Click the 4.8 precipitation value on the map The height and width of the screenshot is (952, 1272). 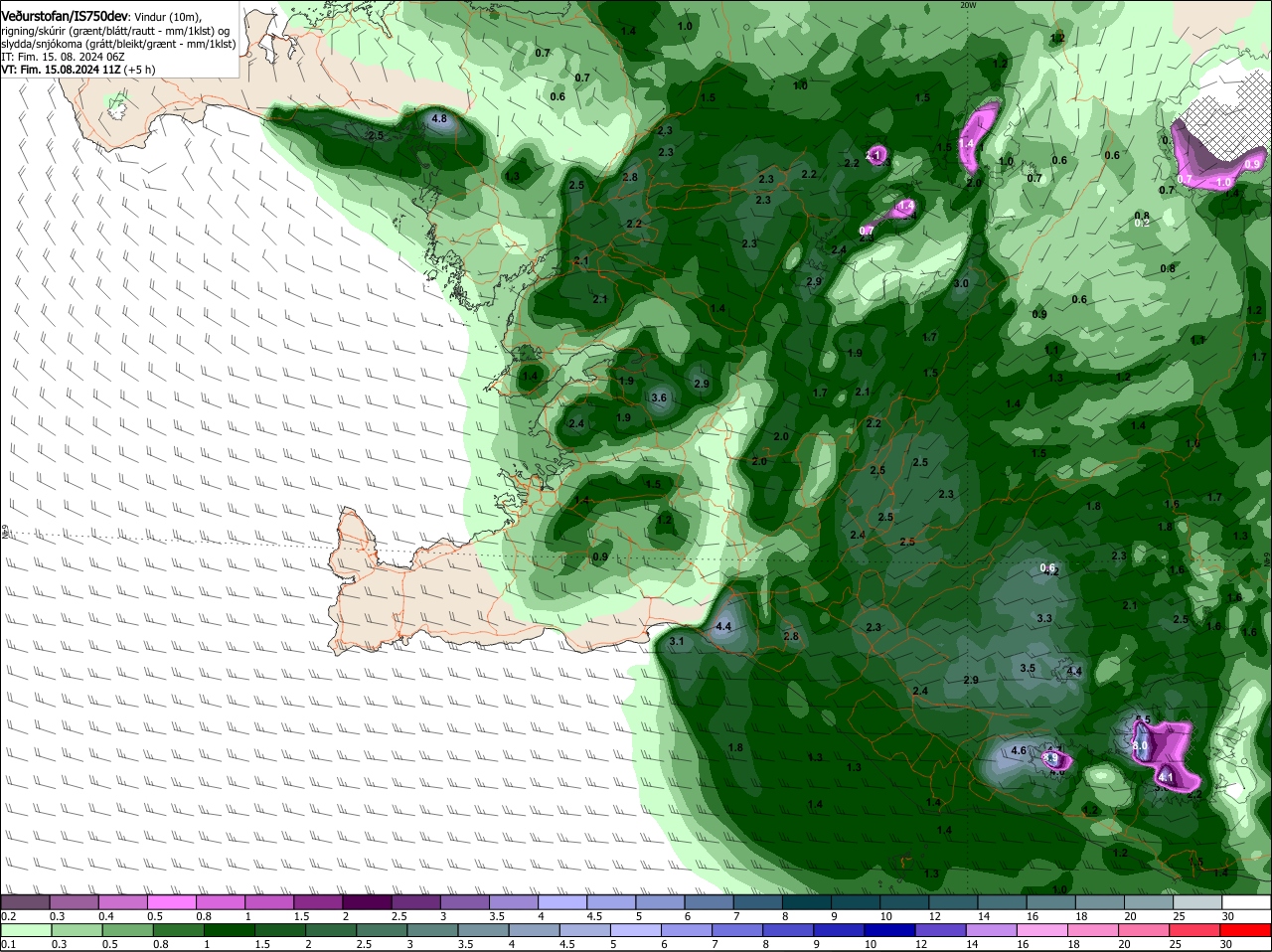click(x=439, y=119)
